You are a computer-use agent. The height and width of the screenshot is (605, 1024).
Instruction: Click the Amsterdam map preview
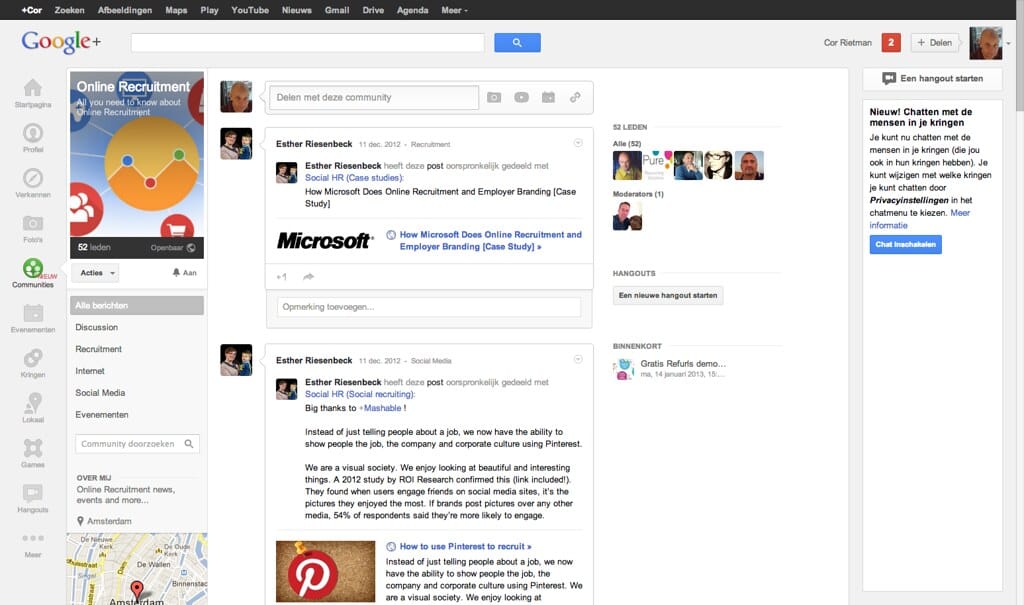tap(136, 569)
